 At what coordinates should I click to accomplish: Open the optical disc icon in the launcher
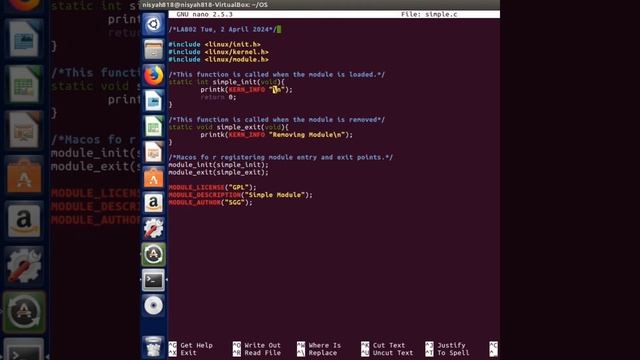point(153,305)
